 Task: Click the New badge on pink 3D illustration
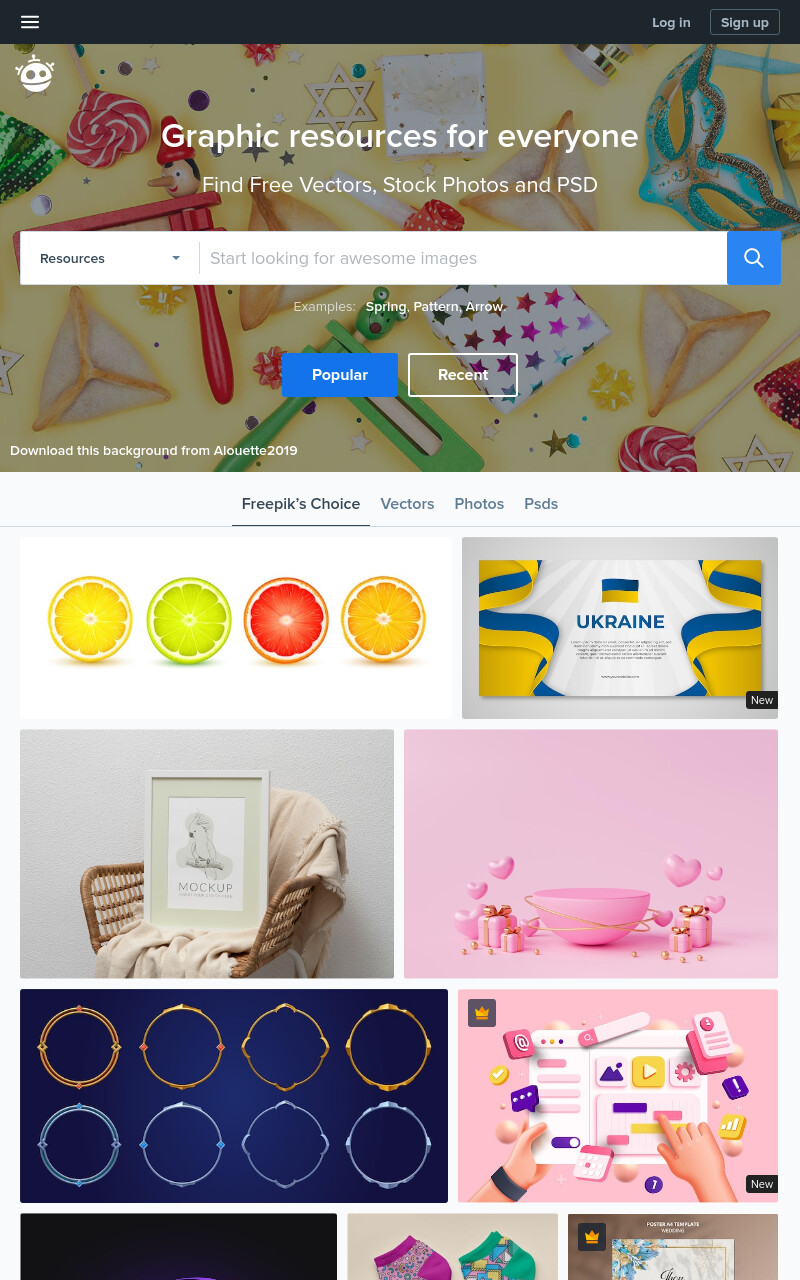tap(762, 1184)
